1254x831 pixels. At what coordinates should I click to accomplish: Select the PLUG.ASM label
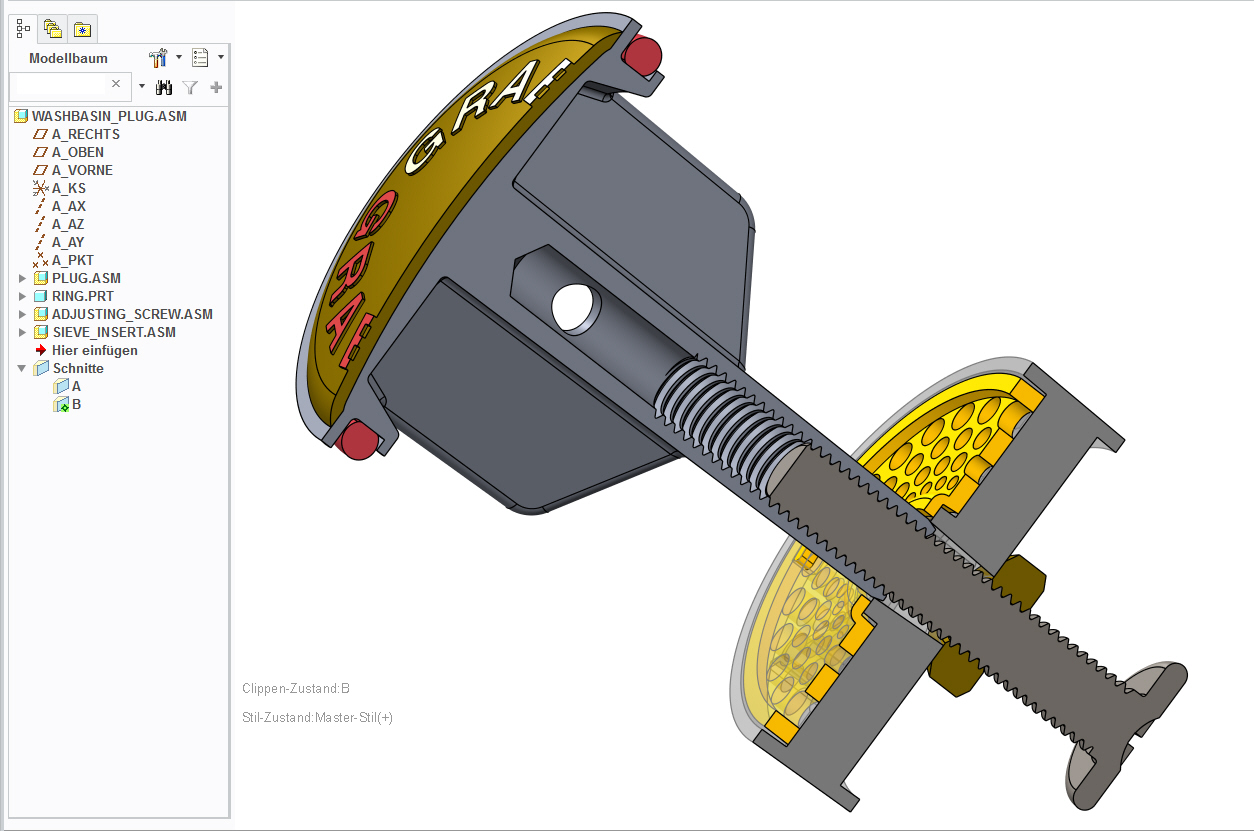[x=86, y=278]
